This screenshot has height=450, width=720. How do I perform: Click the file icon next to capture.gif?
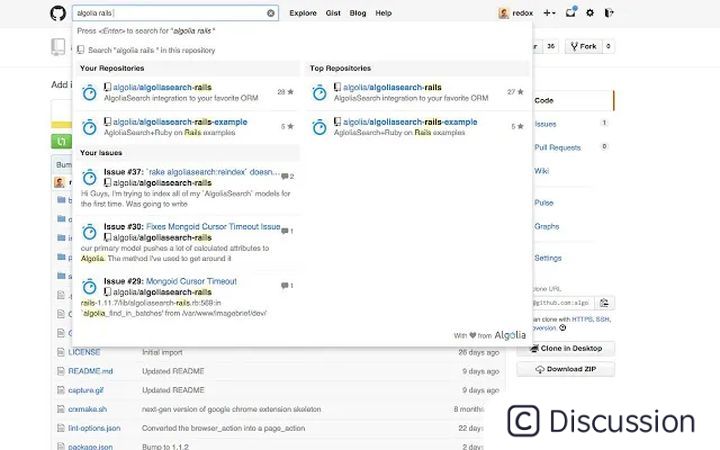coord(61,390)
